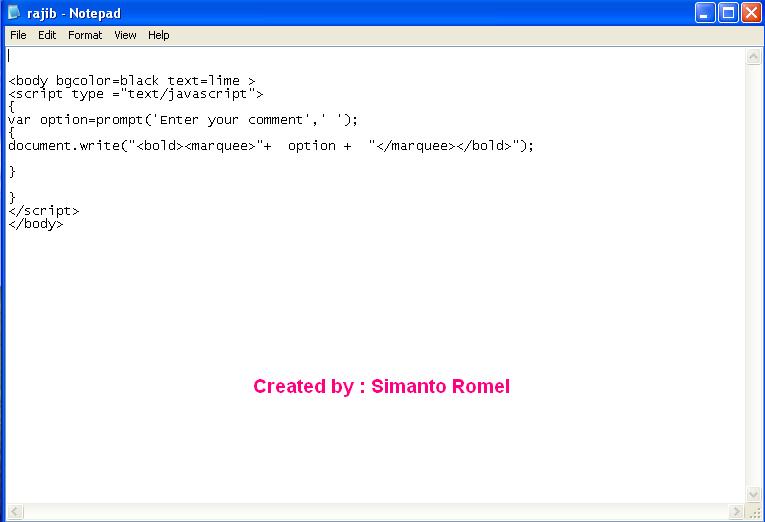Open the Edit menu
Screen dimensions: 765x522
47,35
